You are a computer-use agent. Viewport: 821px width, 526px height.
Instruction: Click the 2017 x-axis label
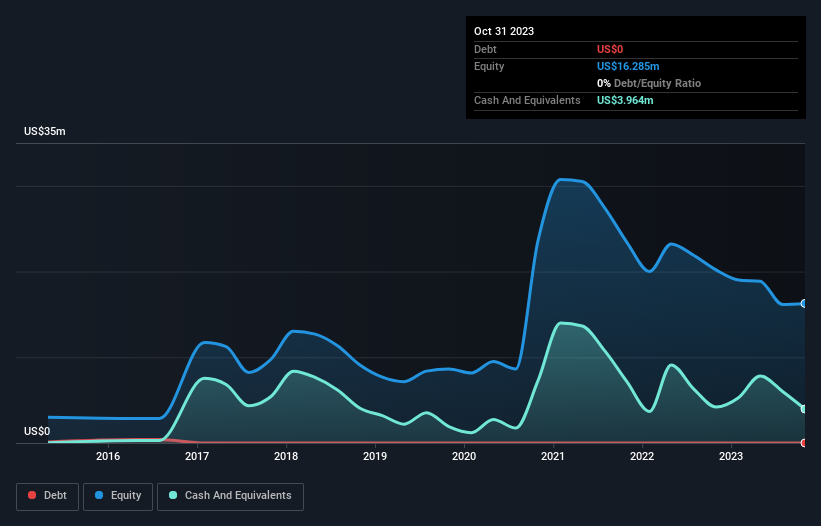[197, 456]
